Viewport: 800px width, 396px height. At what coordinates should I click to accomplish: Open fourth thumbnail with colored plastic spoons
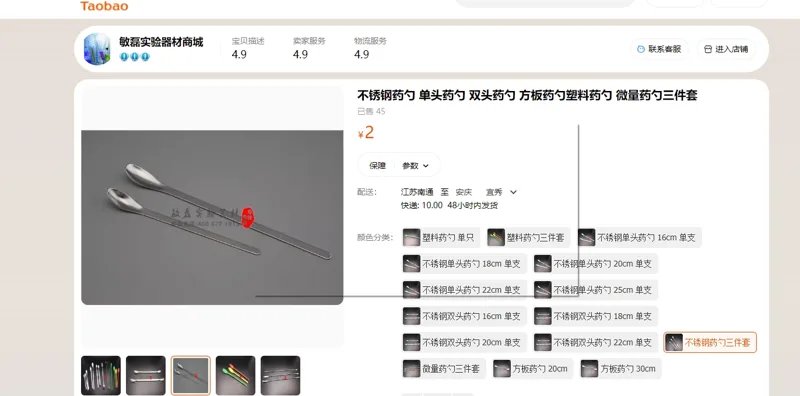point(235,376)
